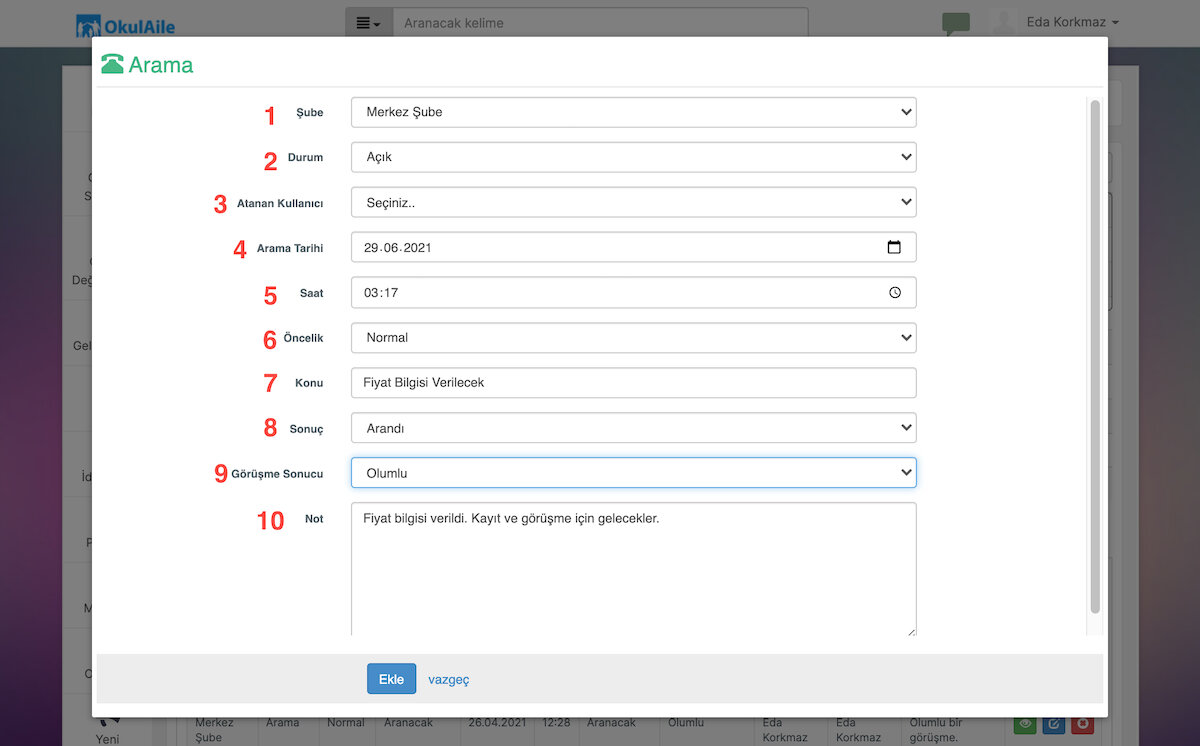The height and width of the screenshot is (746, 1200).
Task: Open the Şube dropdown showing Merkez Şube
Action: [633, 112]
